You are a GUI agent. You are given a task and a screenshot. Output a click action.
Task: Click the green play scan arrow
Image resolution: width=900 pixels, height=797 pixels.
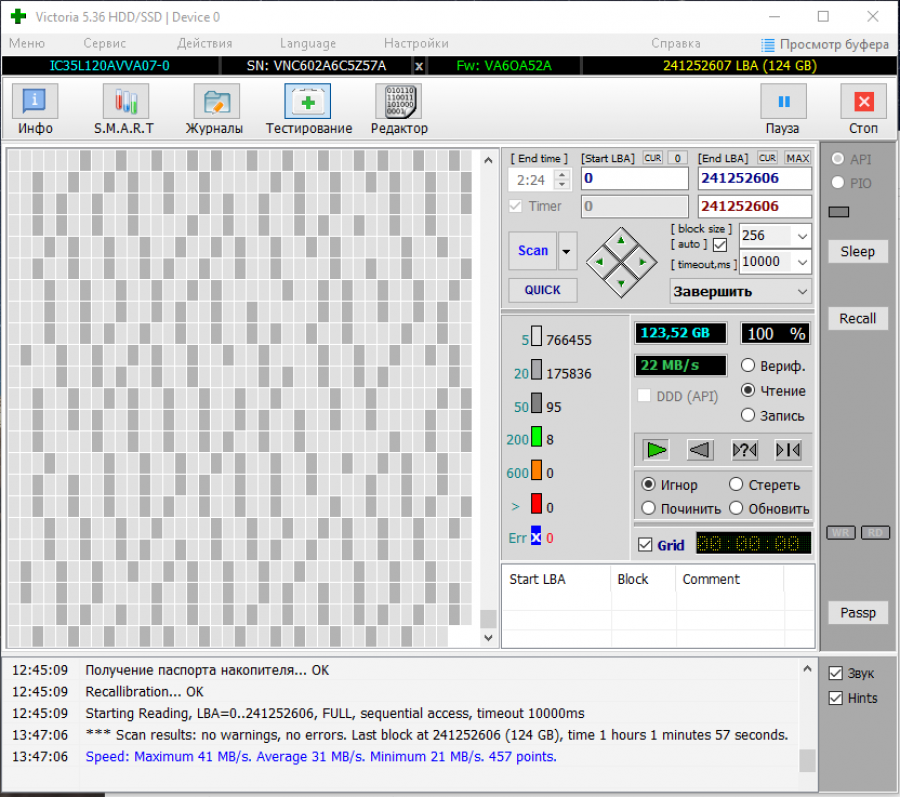[656, 450]
